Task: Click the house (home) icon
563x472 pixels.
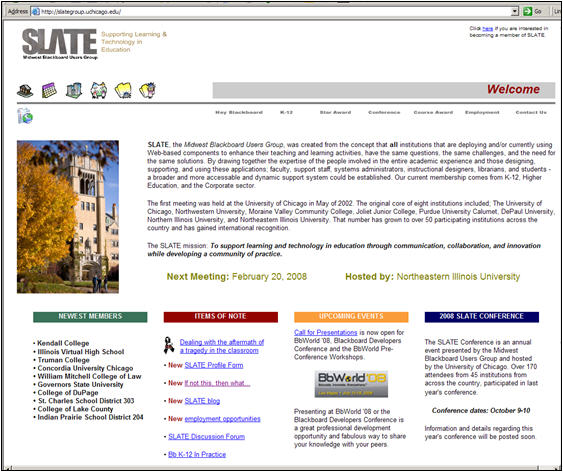Action: click(25, 91)
